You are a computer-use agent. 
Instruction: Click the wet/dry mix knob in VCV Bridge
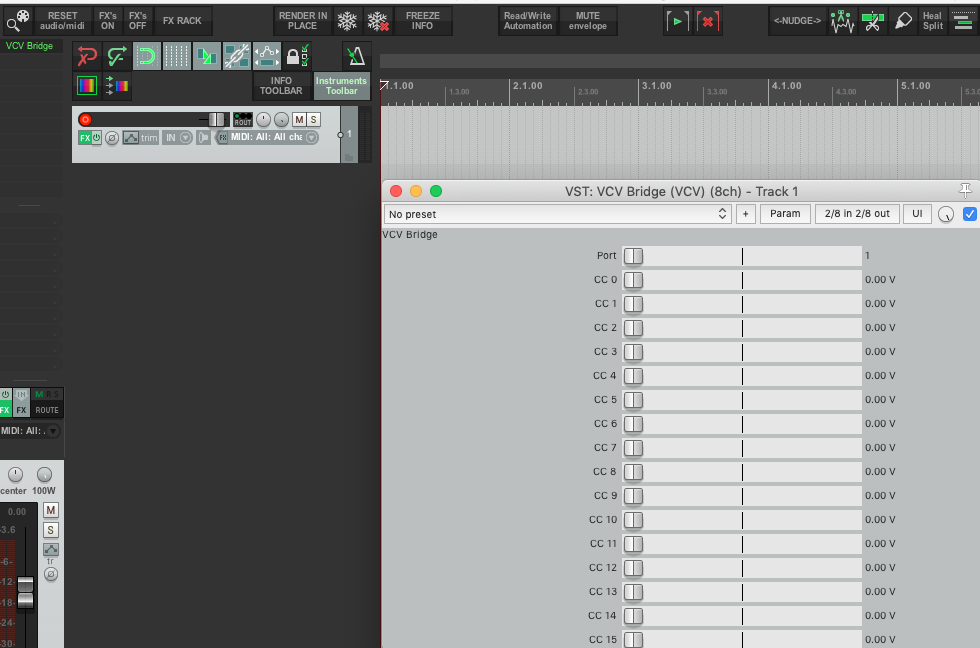tap(946, 214)
